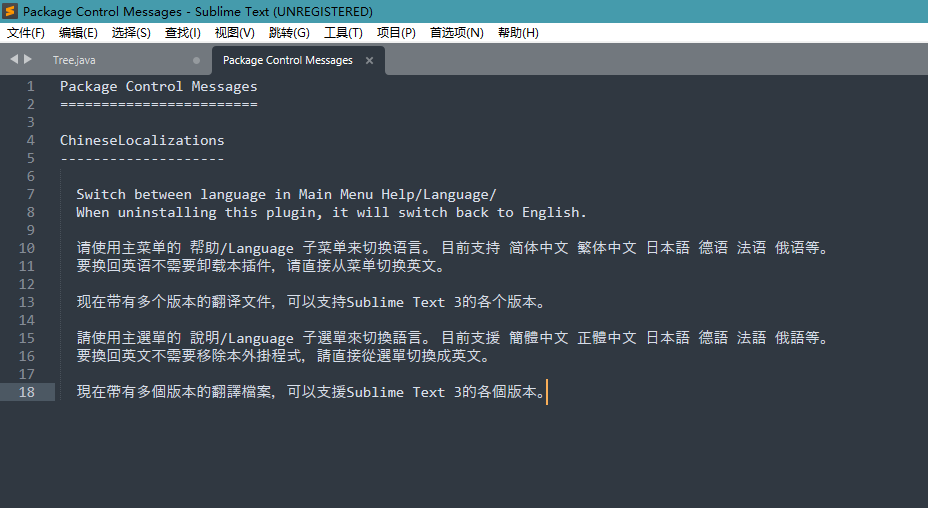Click the equals-sign underline on line 2
Viewport: 928px width, 508px height.
coord(159,104)
